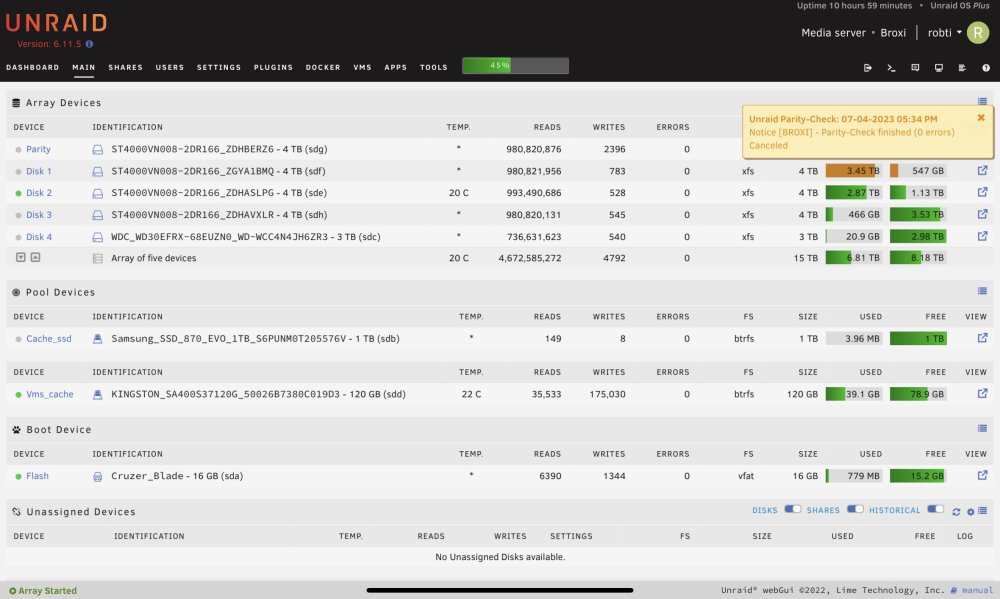The image size is (1000, 599).
Task: Click the UNRAID logo
Action: [x=56, y=23]
